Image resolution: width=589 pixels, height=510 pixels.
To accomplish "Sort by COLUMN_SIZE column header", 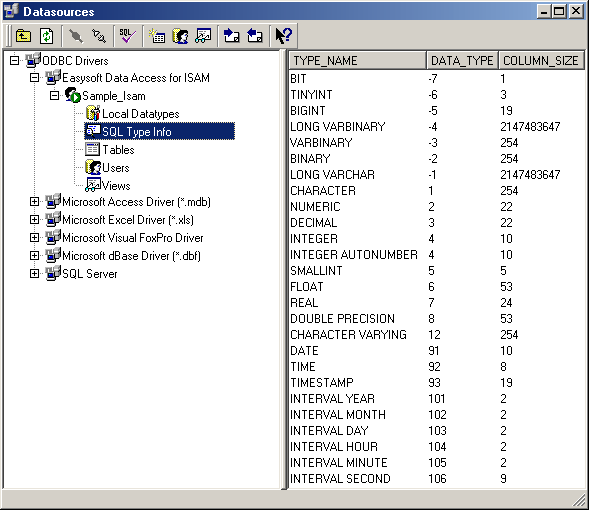I will pos(541,60).
